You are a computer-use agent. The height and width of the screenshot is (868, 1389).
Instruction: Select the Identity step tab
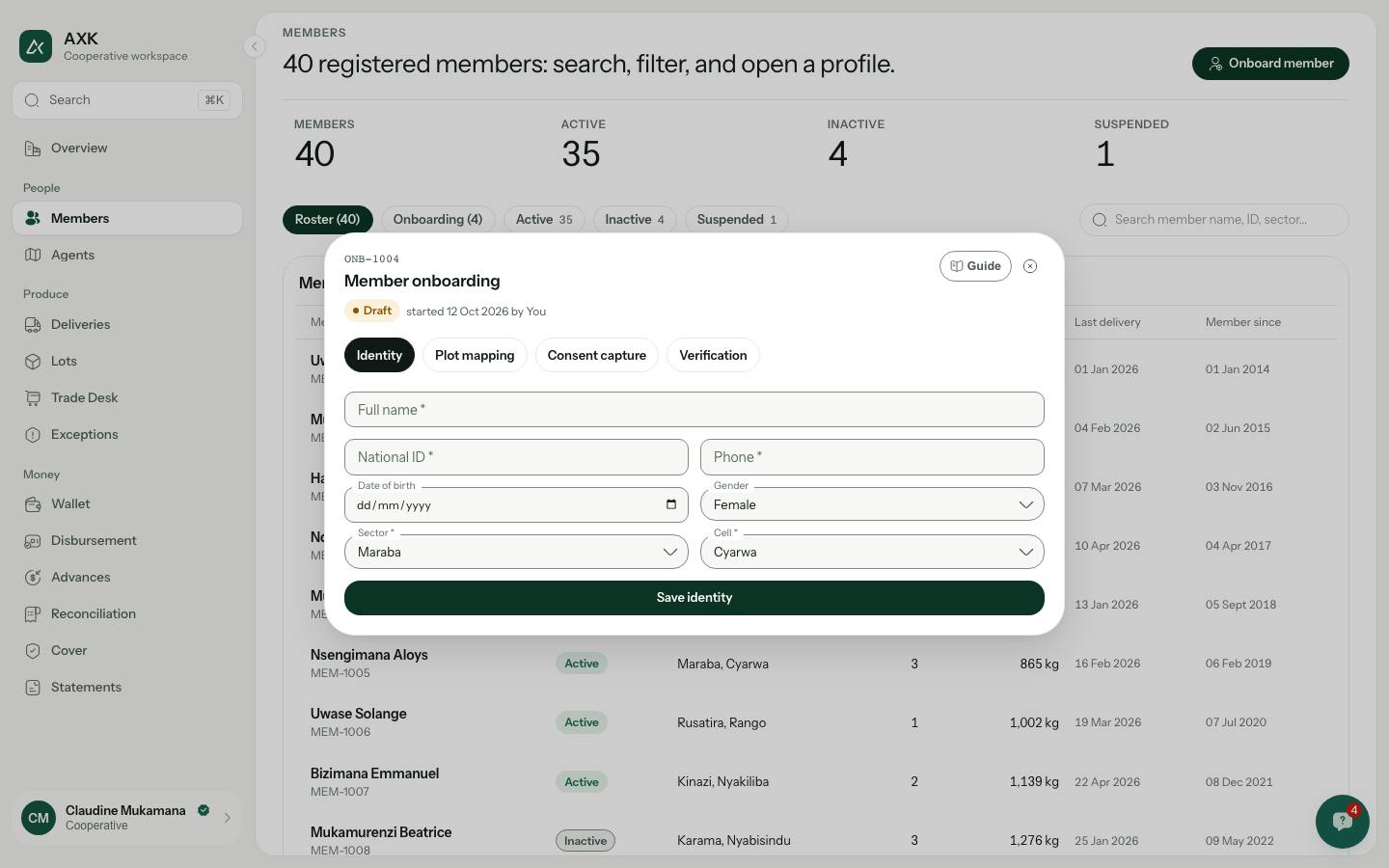pos(379,355)
